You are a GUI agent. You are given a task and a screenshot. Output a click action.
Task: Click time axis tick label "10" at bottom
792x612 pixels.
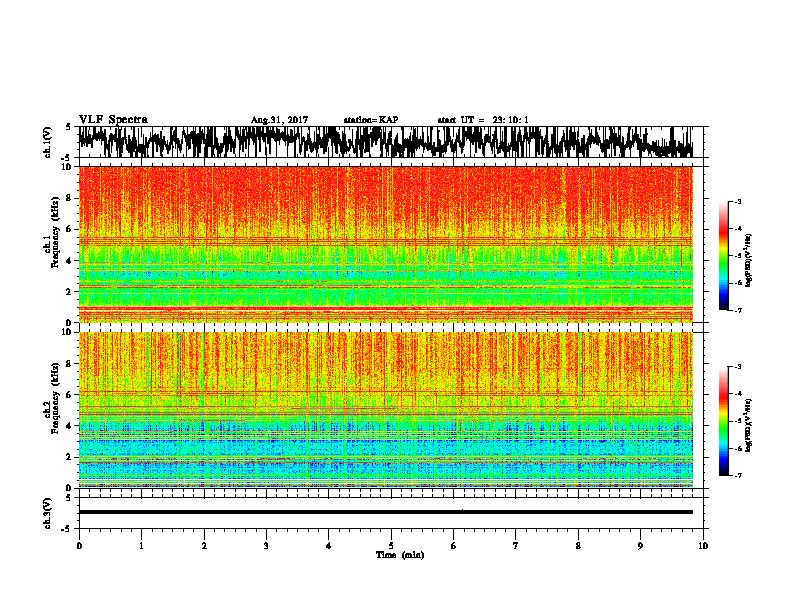[x=703, y=546]
